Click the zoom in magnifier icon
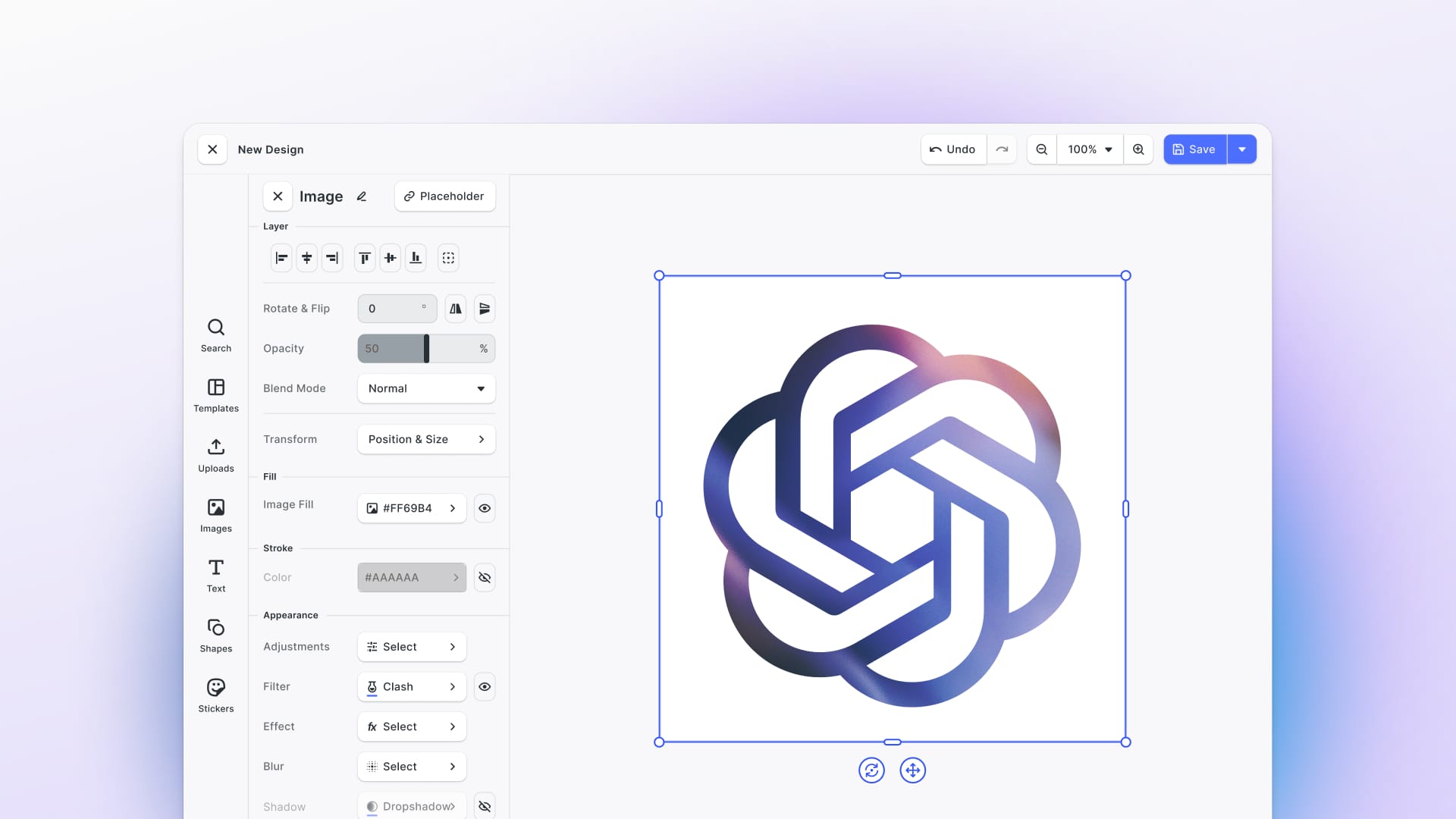Image resolution: width=1456 pixels, height=819 pixels. tap(1138, 149)
